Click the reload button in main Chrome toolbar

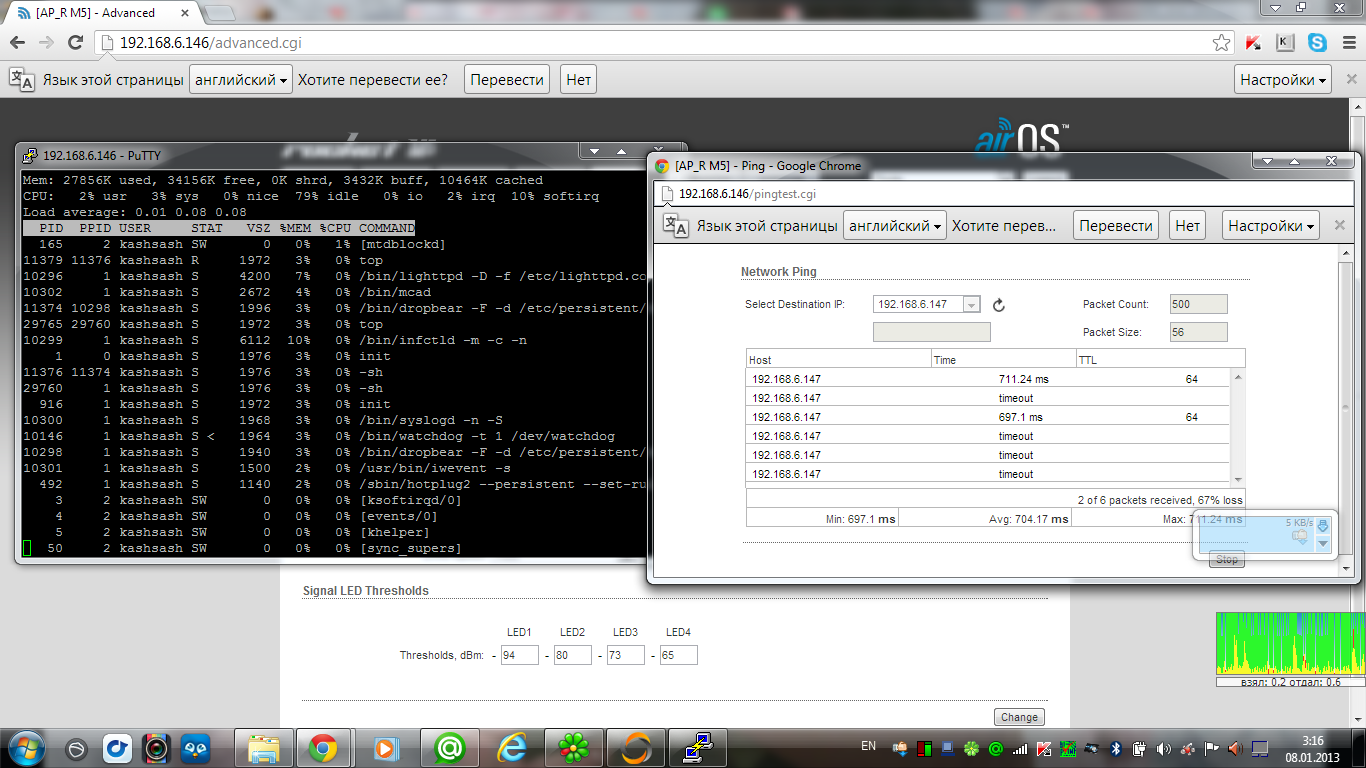click(x=75, y=43)
